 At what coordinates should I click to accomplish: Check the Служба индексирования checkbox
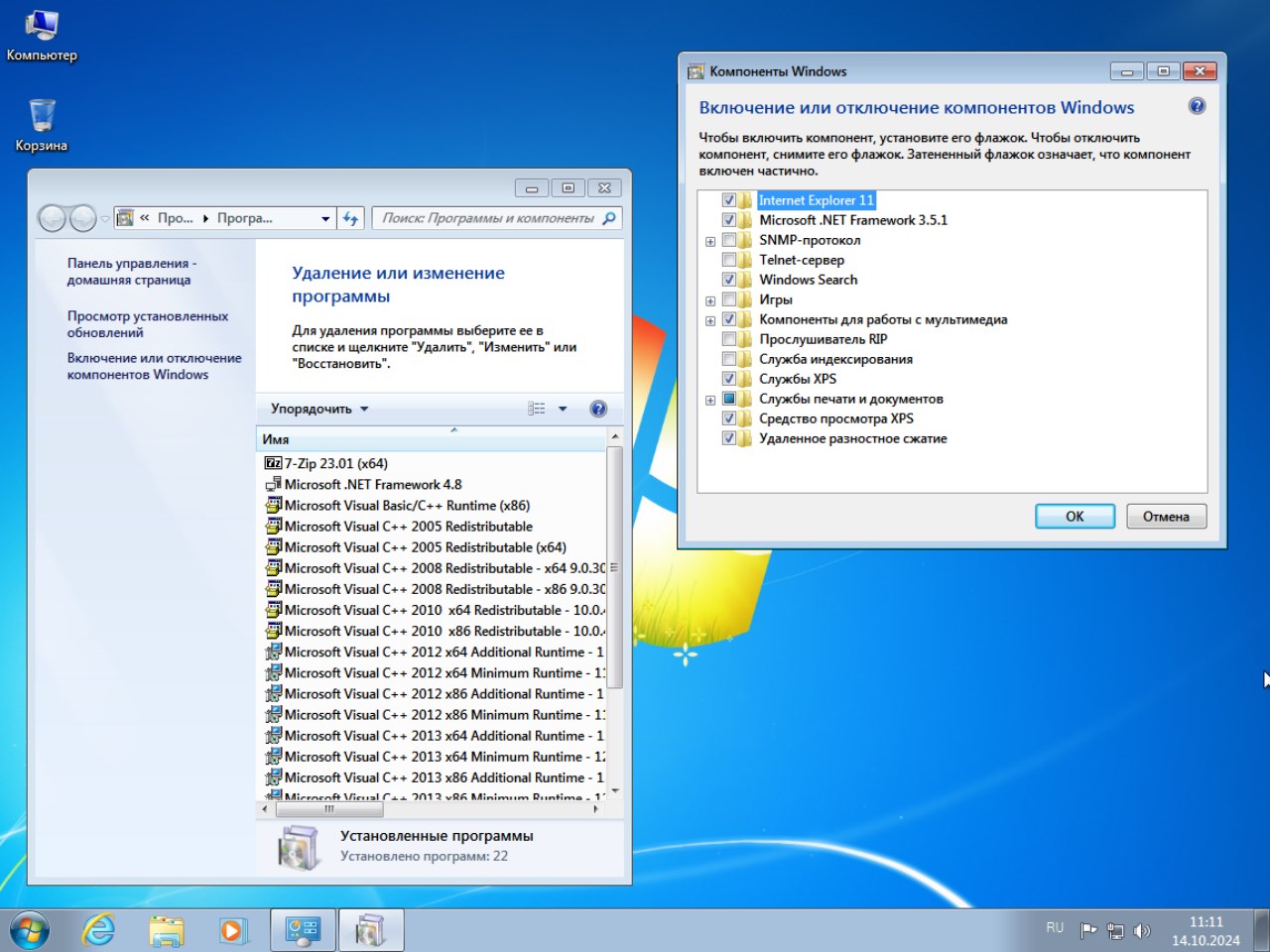pos(729,359)
